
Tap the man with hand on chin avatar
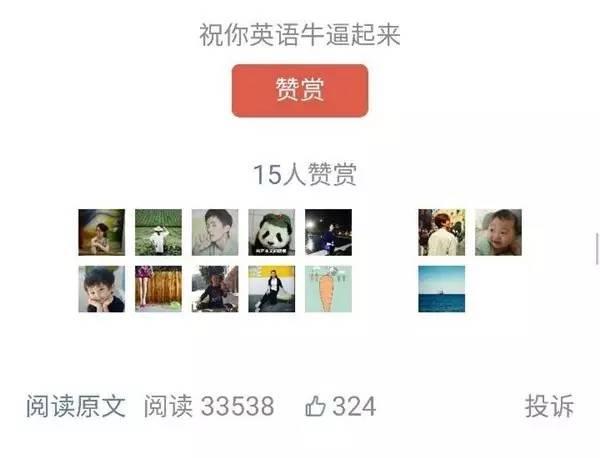(x=215, y=232)
